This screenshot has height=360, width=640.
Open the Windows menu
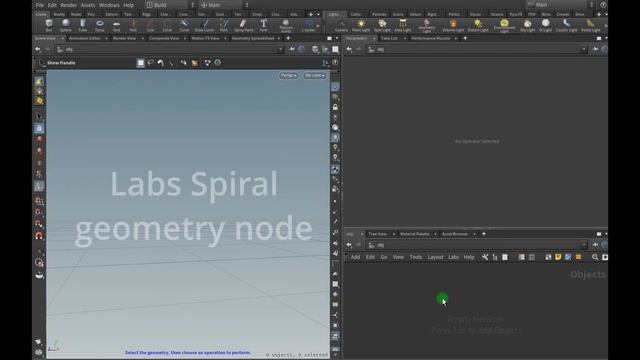coord(109,5)
